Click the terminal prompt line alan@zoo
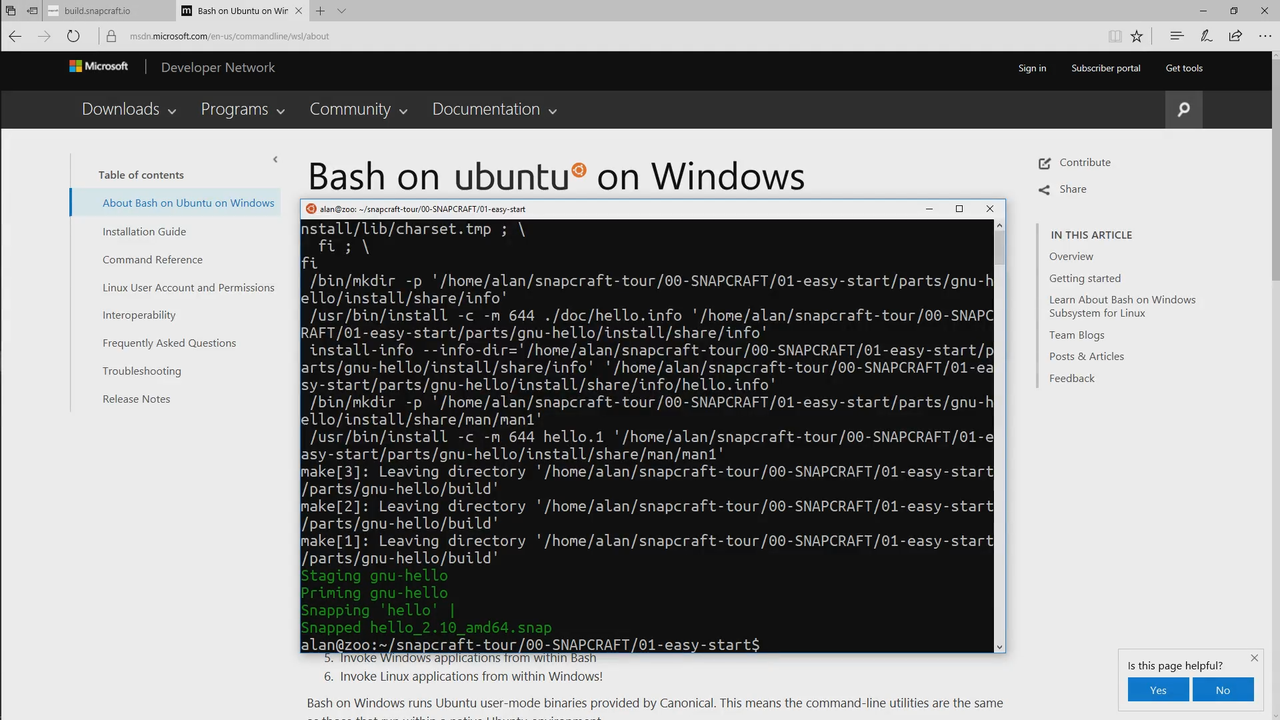 click(530, 645)
